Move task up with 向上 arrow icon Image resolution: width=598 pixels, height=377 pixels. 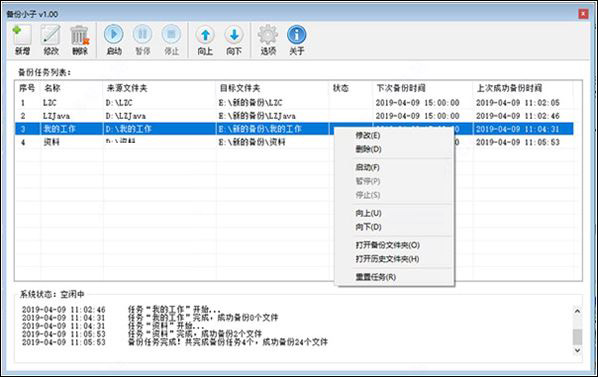[x=205, y=40]
